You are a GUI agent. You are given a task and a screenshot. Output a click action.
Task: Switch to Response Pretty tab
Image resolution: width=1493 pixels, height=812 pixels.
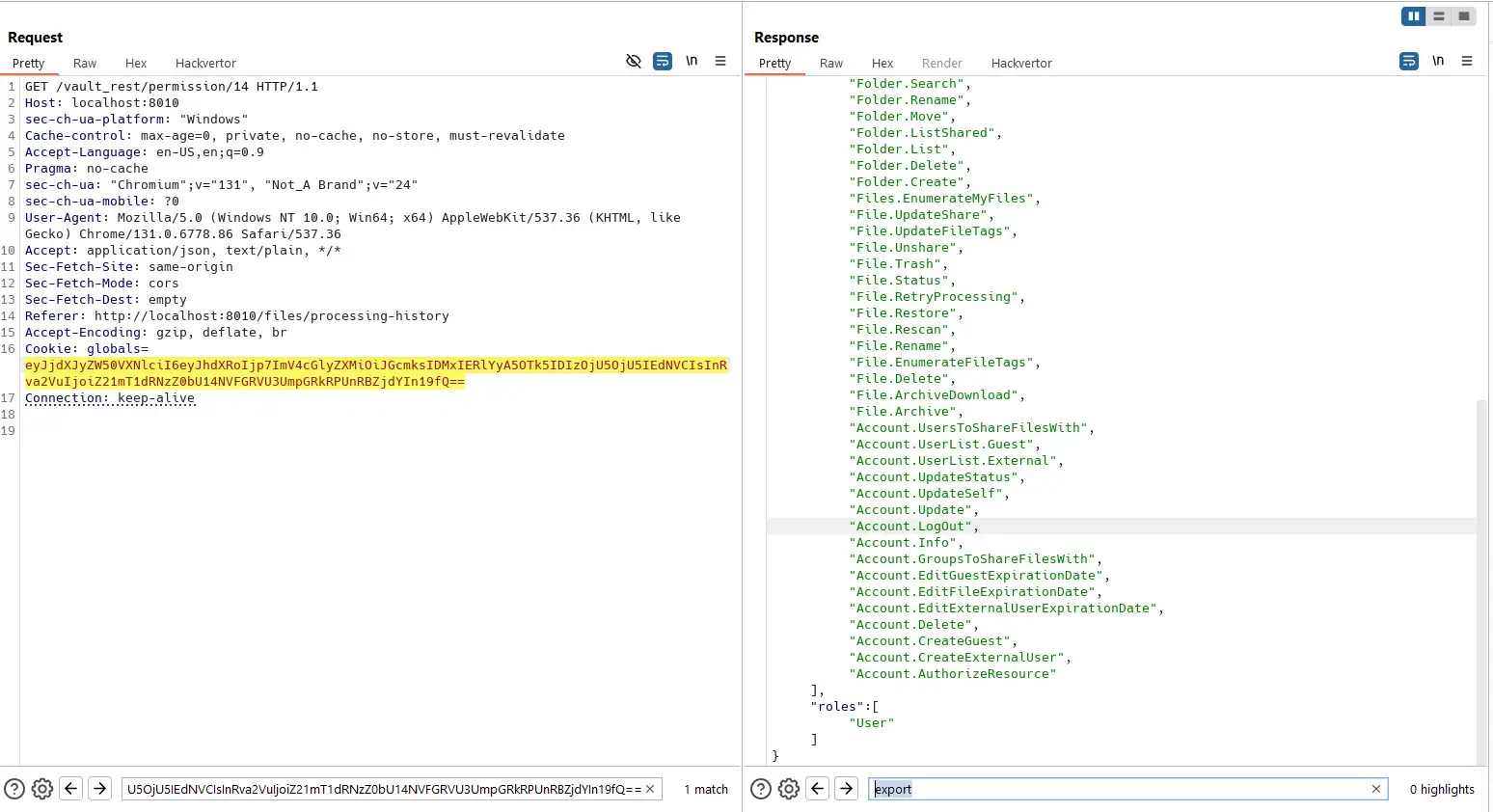(775, 64)
